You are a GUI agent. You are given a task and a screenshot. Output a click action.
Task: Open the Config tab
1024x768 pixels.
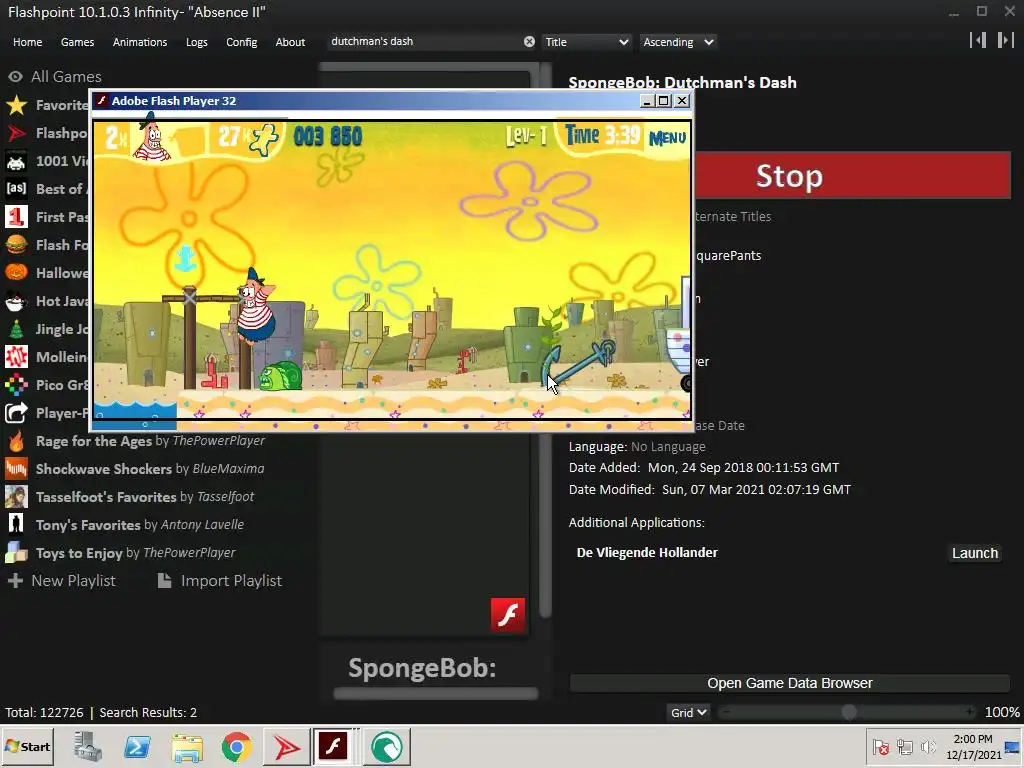242,42
